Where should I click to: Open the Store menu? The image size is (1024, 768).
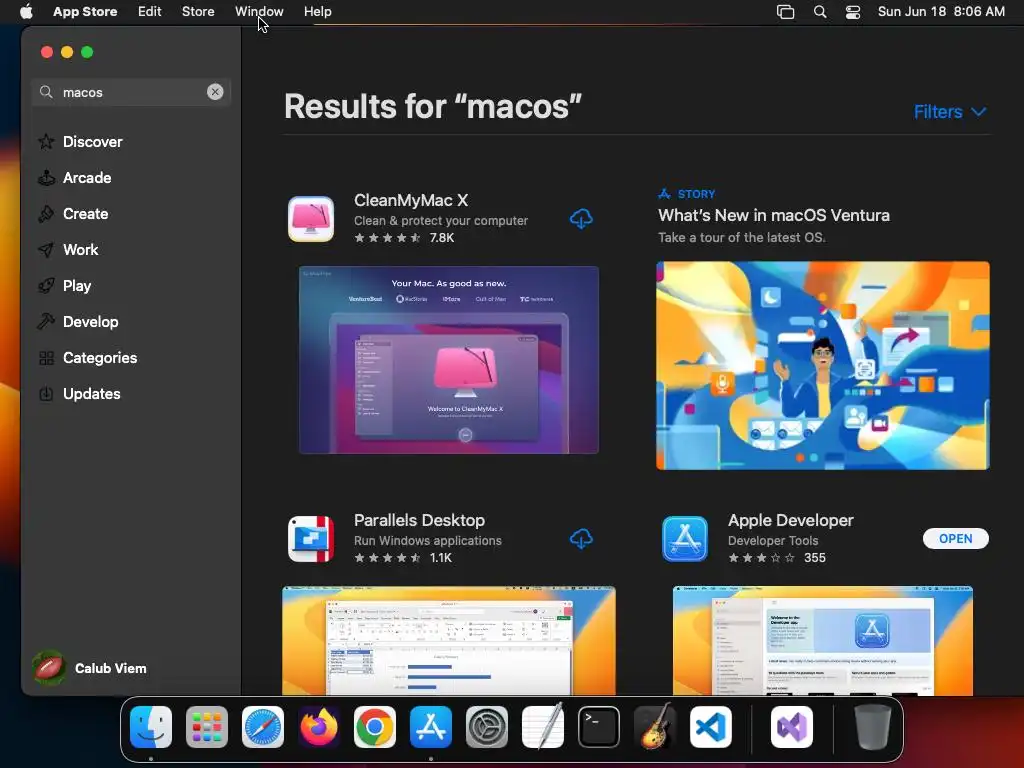(198, 11)
